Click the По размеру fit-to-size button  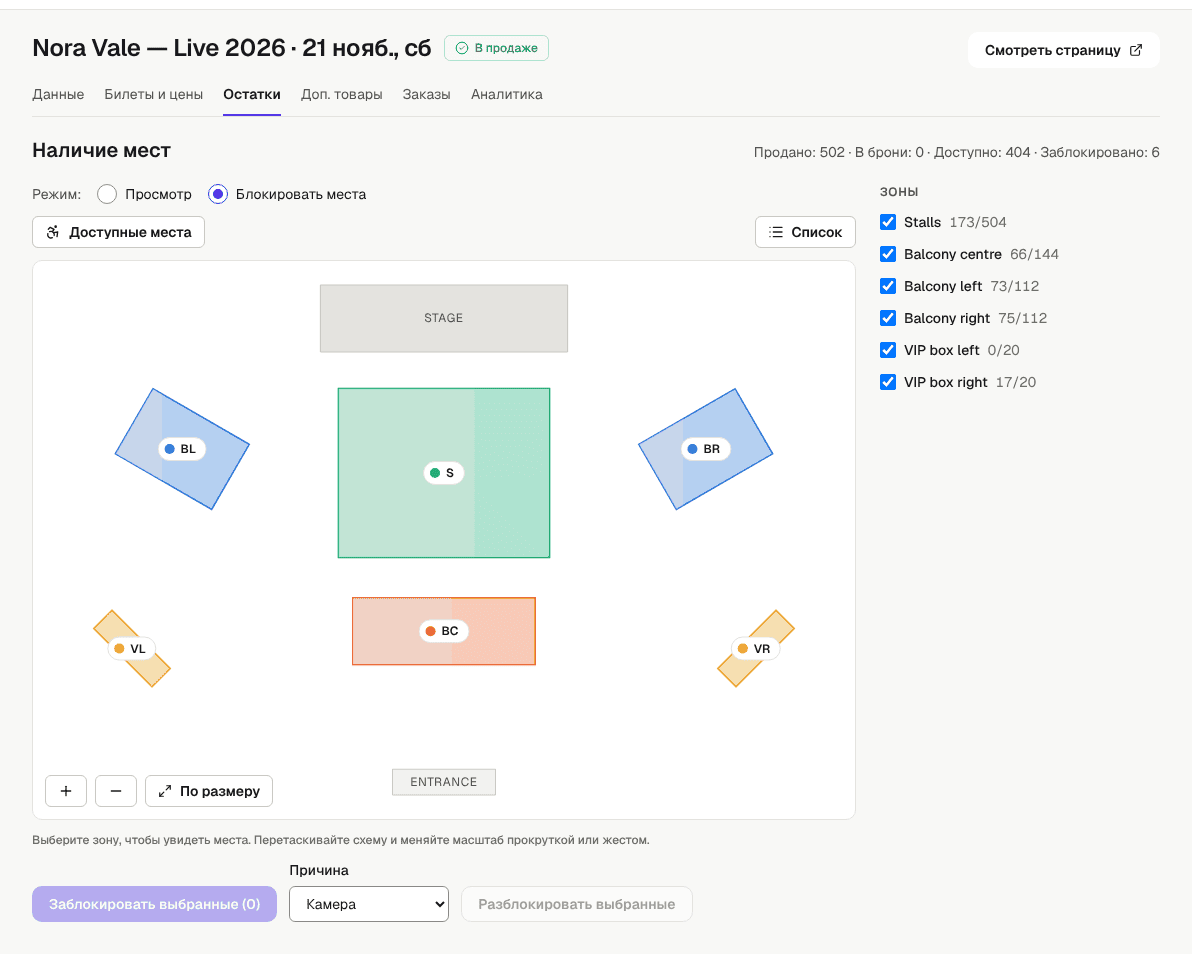click(x=209, y=791)
